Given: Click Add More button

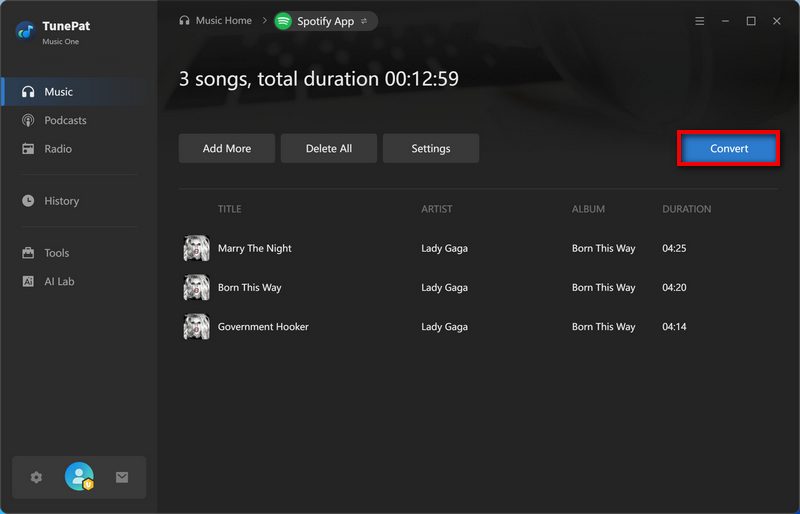Looking at the screenshot, I should click(227, 149).
